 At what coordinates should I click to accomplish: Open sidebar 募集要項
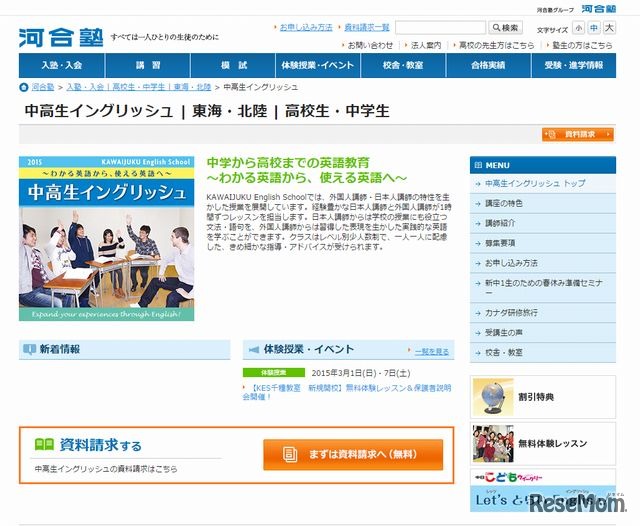click(x=543, y=243)
